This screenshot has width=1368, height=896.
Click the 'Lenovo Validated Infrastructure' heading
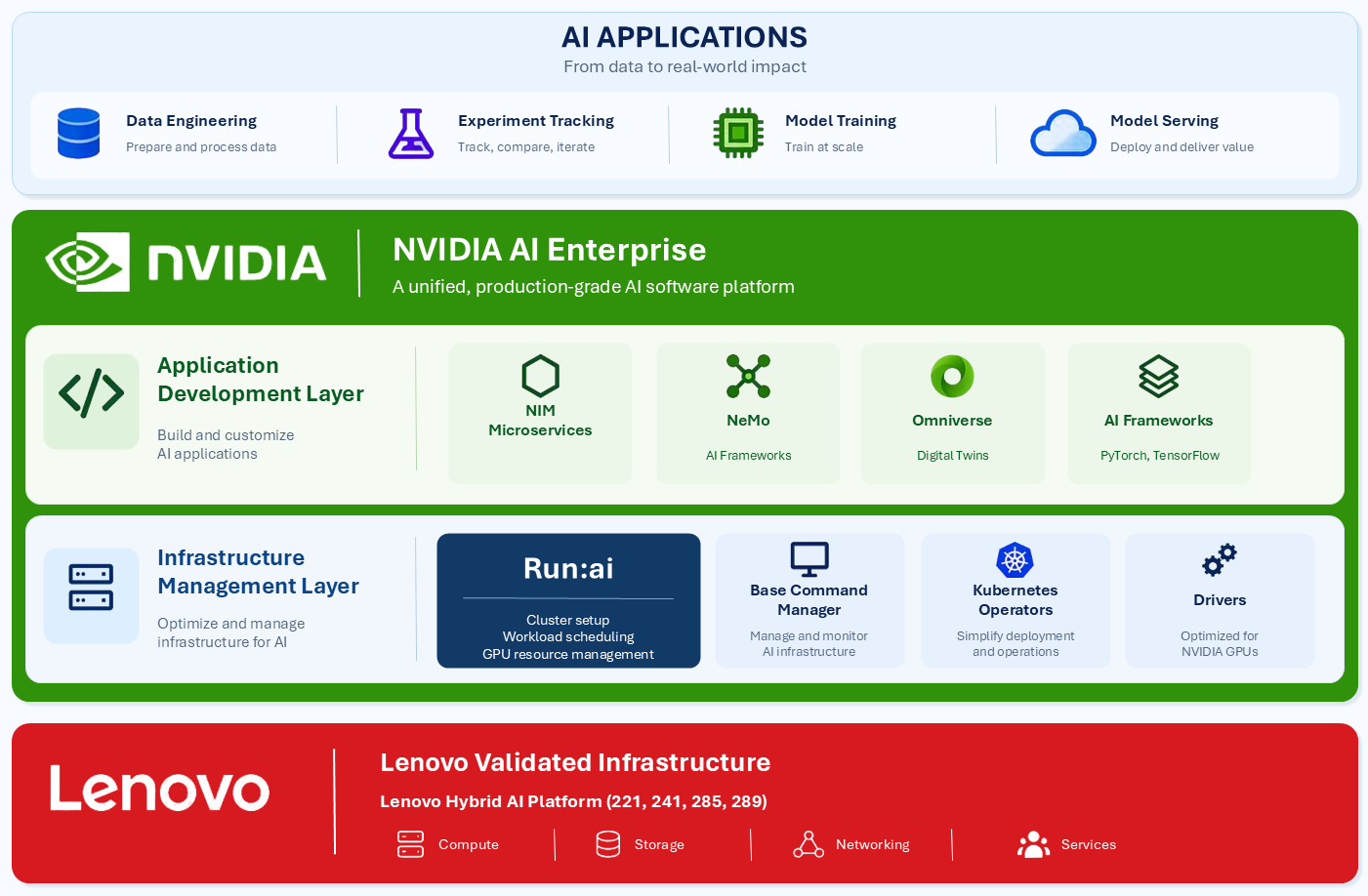coord(575,762)
